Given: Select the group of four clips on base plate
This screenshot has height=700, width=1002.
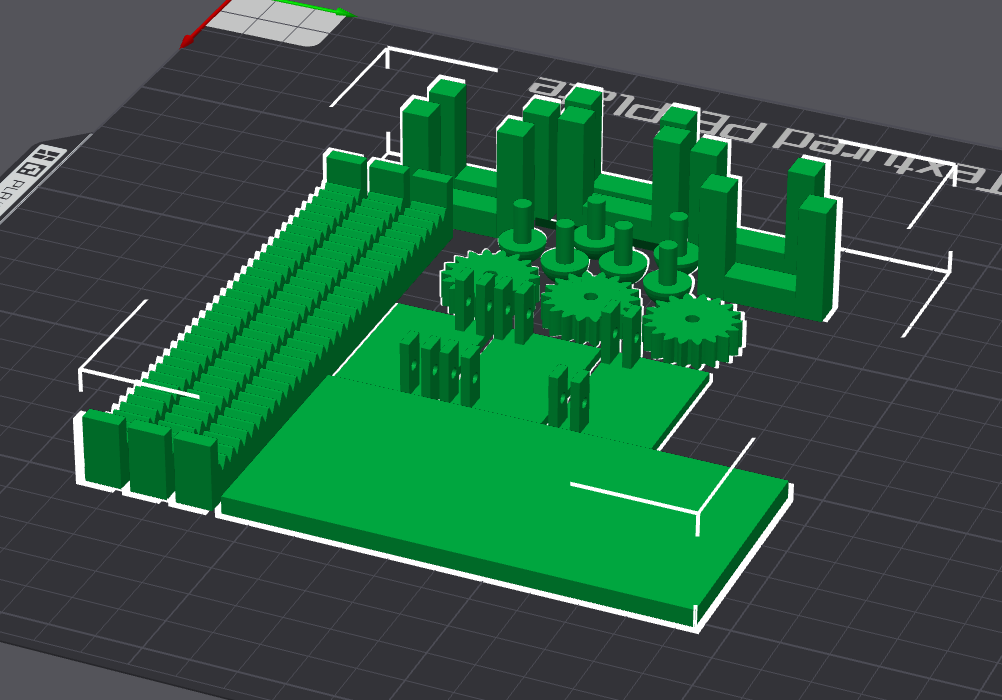Looking at the screenshot, I should 440,369.
